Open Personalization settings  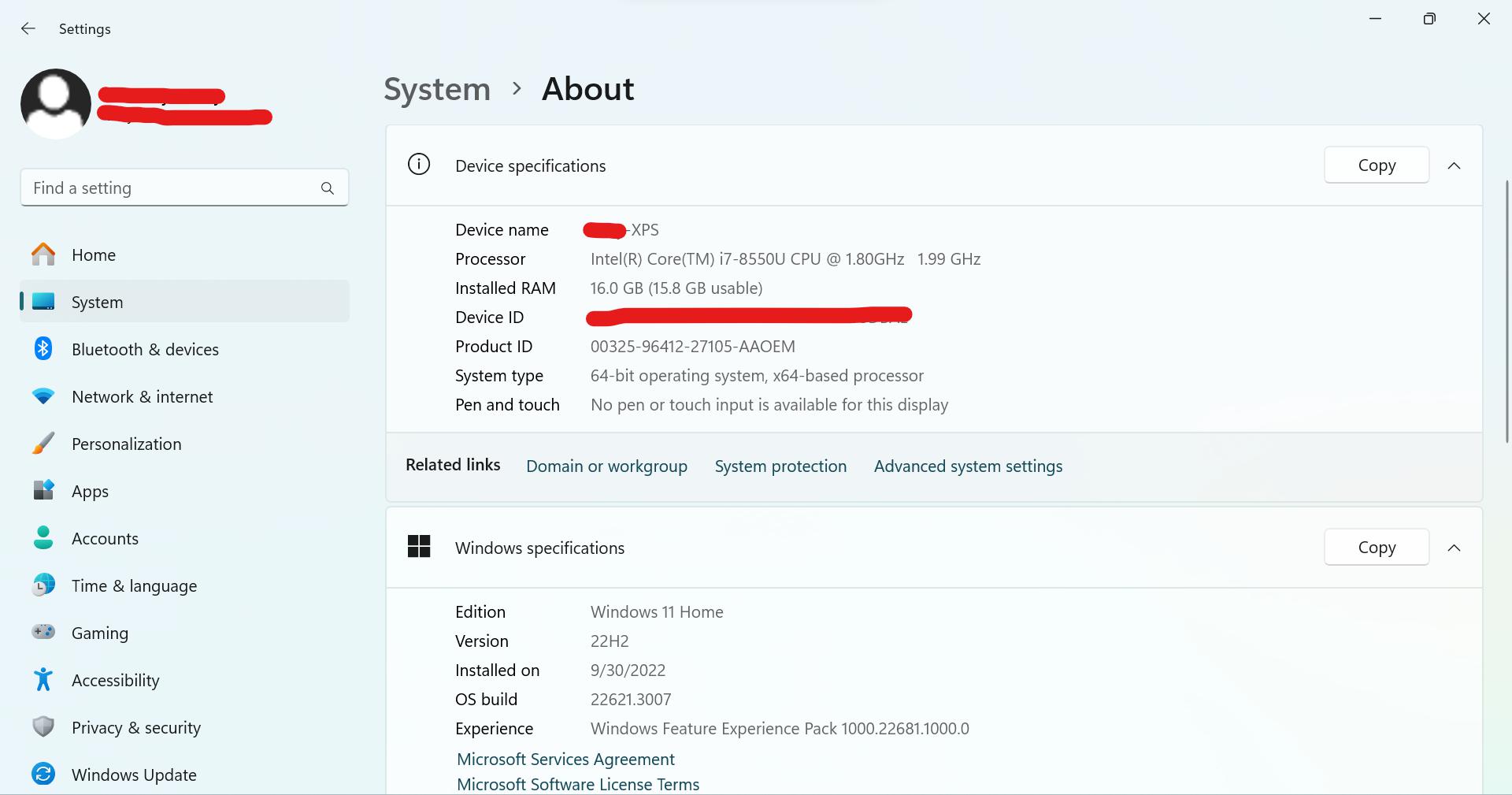(x=184, y=444)
